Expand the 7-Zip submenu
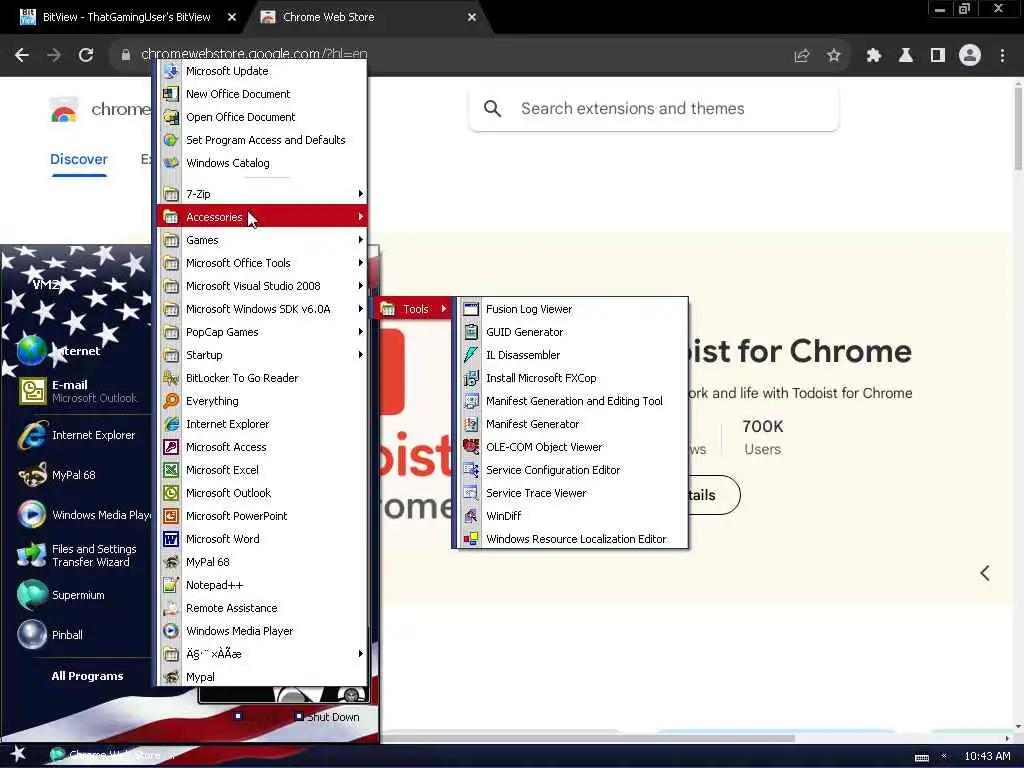Viewport: 1024px width, 768px height. click(x=262, y=194)
